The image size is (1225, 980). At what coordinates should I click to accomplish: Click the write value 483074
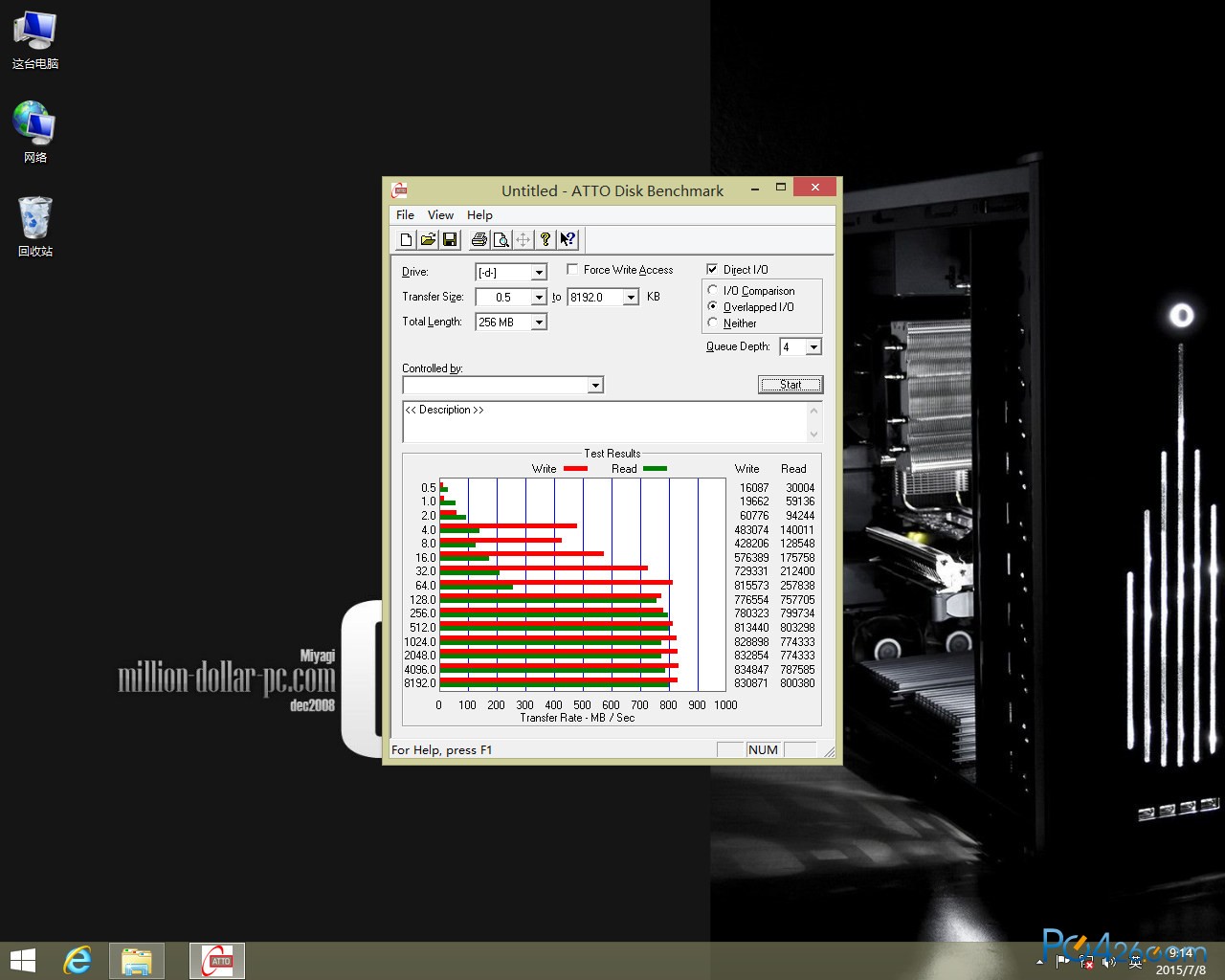click(x=751, y=530)
